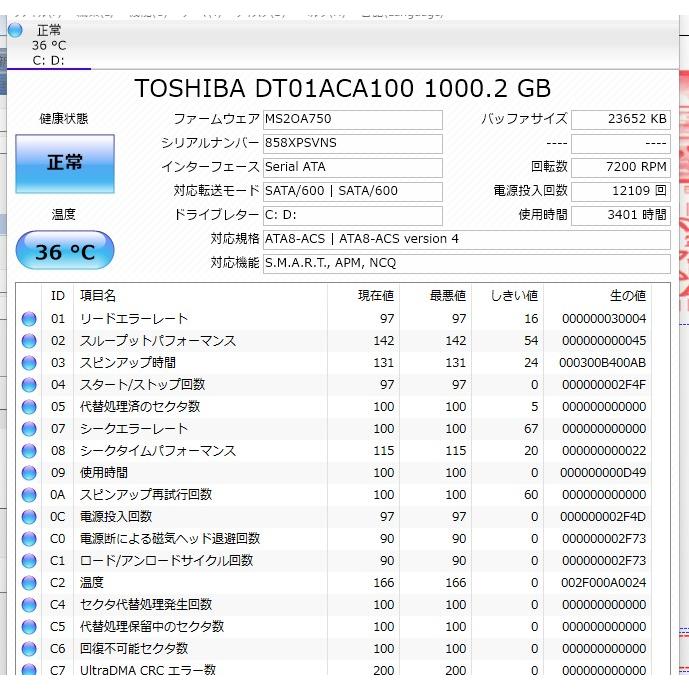This screenshot has height=689, width=689.
Task: Click the interface field Serial ATA
Action: (352, 167)
